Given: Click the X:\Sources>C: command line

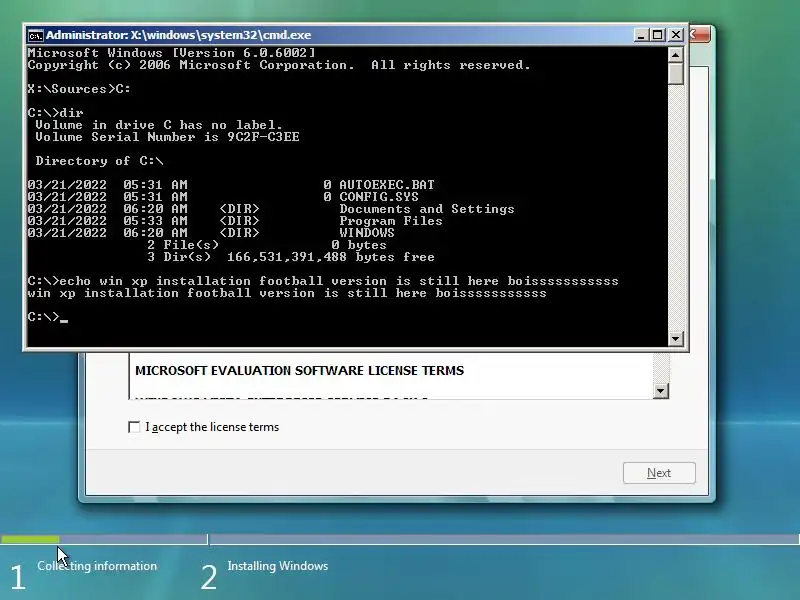Looking at the screenshot, I should tap(79, 89).
